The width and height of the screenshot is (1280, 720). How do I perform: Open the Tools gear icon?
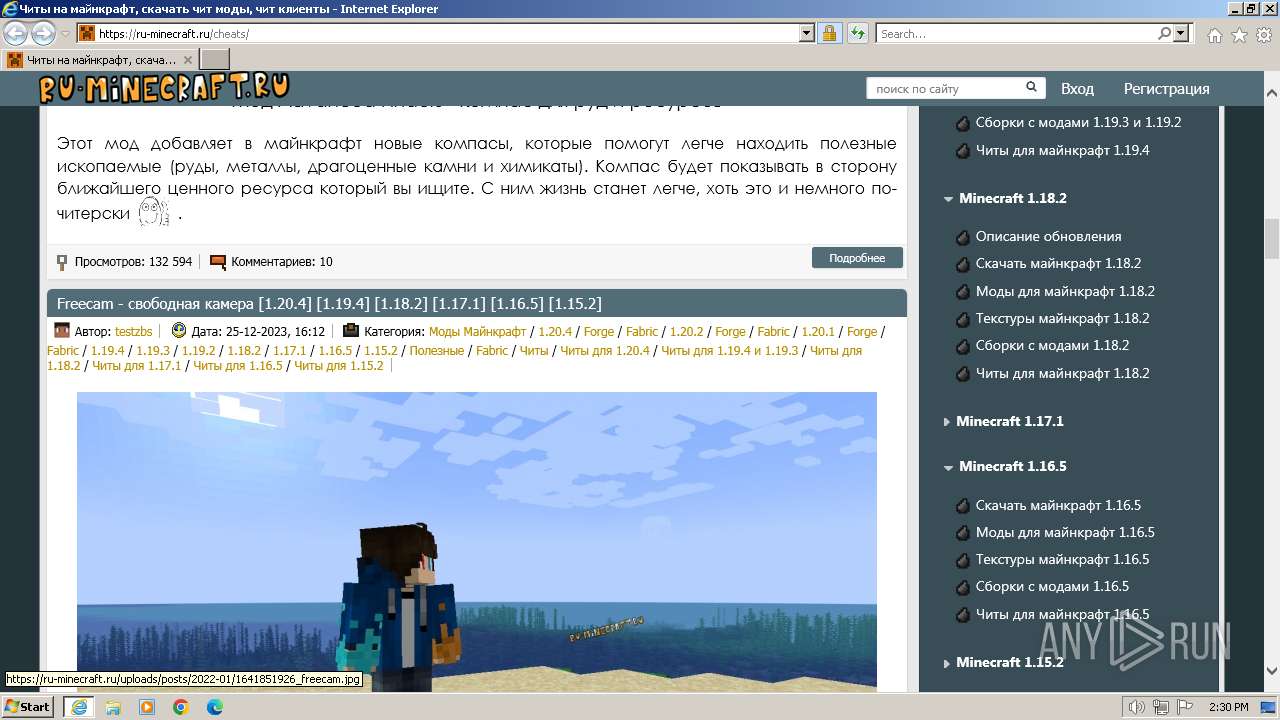click(1263, 34)
